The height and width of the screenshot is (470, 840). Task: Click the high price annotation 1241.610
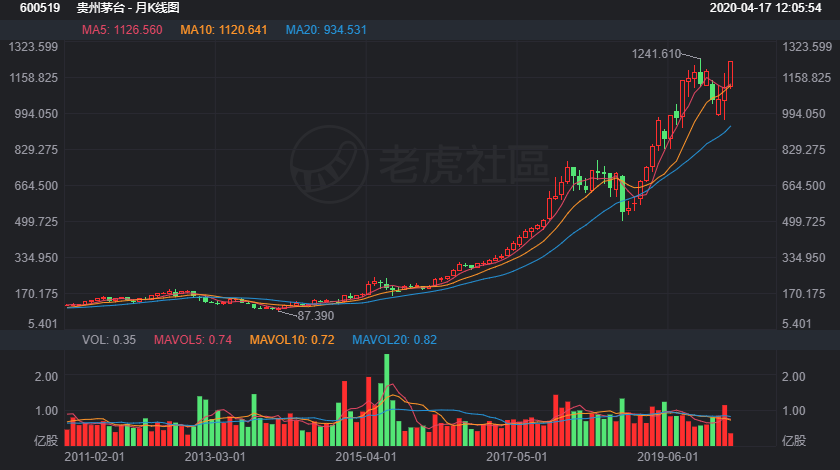coord(656,54)
